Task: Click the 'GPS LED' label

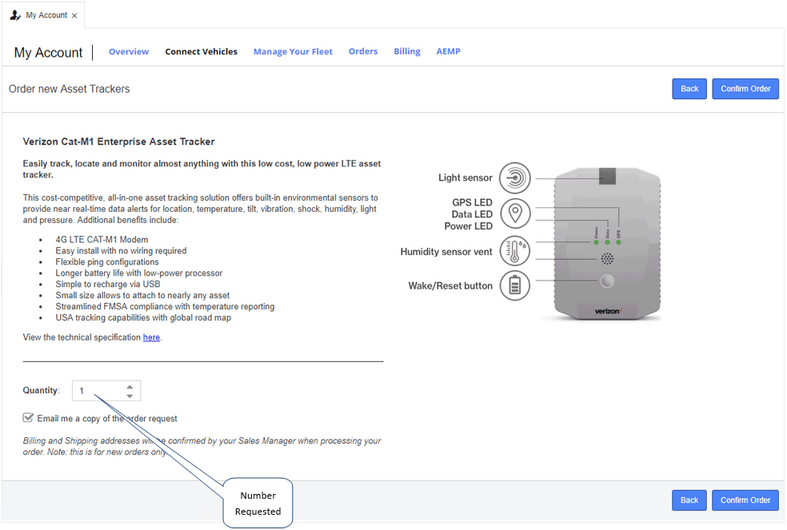Action: [x=472, y=202]
